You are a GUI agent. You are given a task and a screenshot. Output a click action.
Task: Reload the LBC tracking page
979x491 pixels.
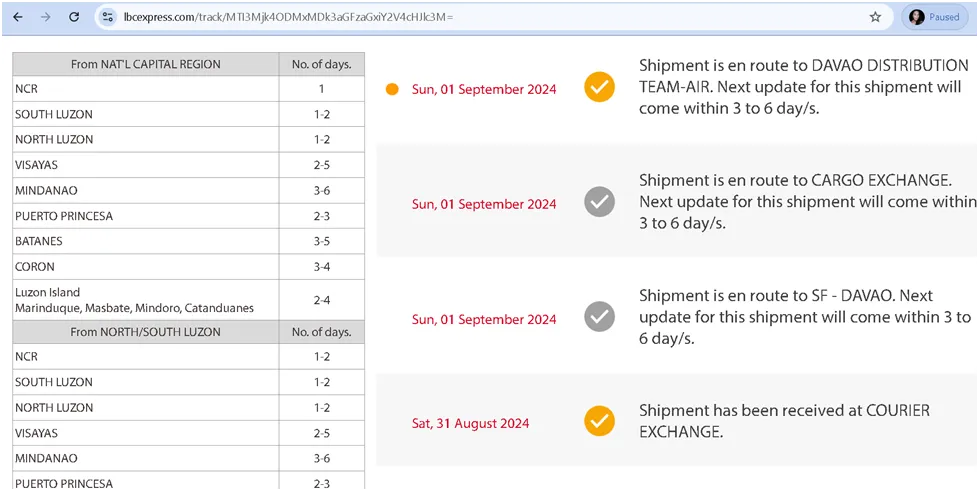tap(74, 17)
